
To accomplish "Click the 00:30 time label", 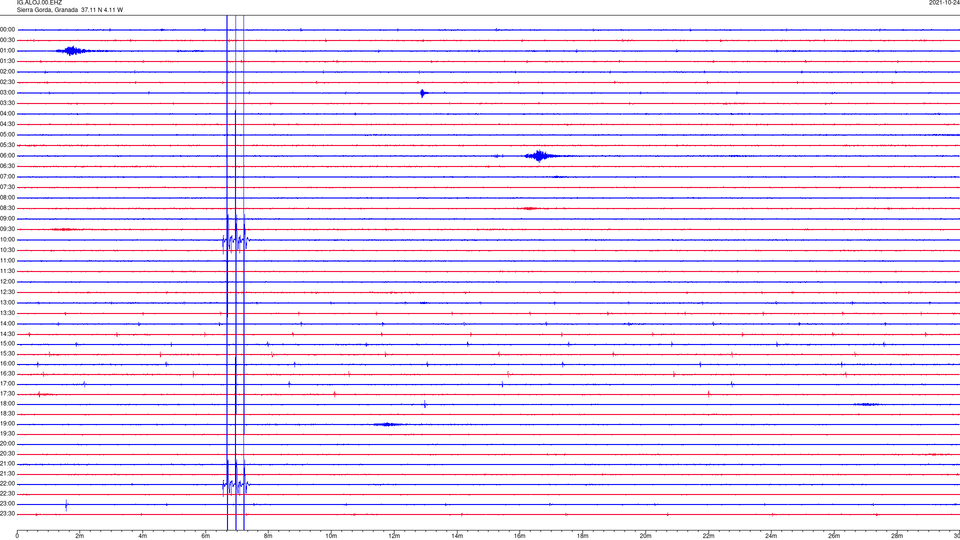I will click(x=7, y=40).
